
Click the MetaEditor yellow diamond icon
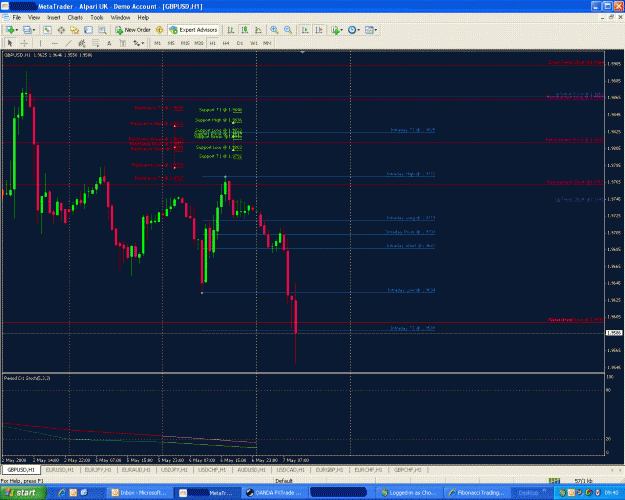click(159, 30)
